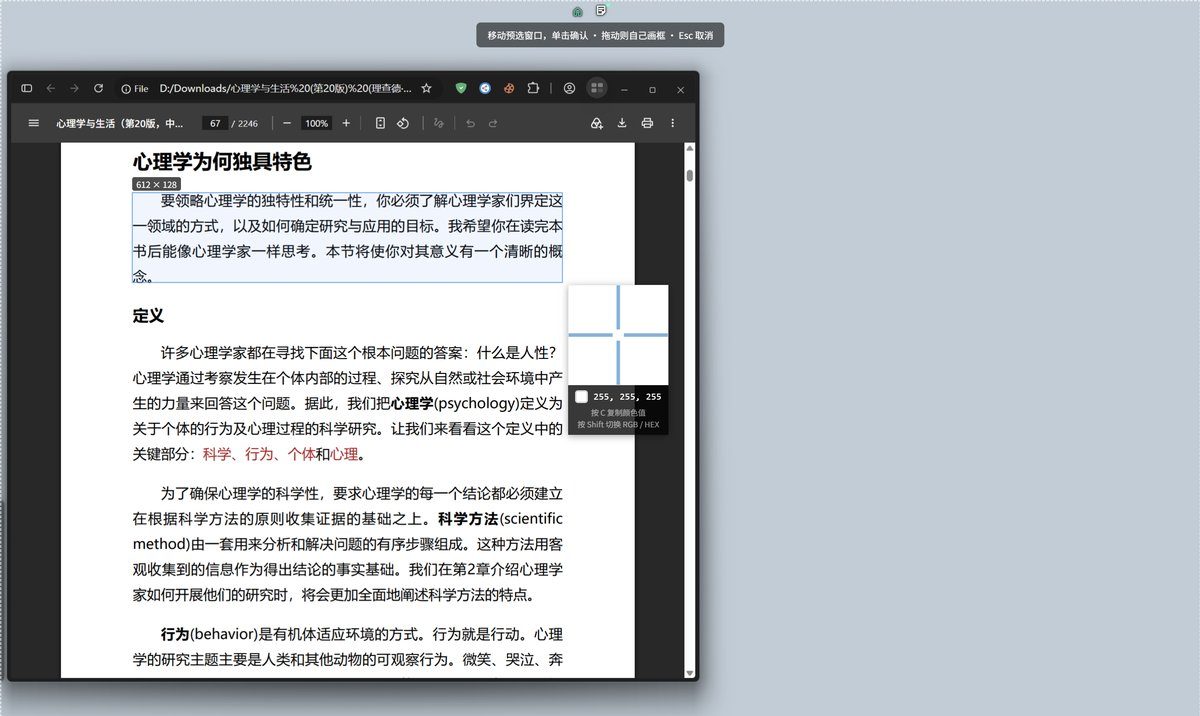Click the fit to page icon
The height and width of the screenshot is (716, 1200).
click(x=380, y=123)
